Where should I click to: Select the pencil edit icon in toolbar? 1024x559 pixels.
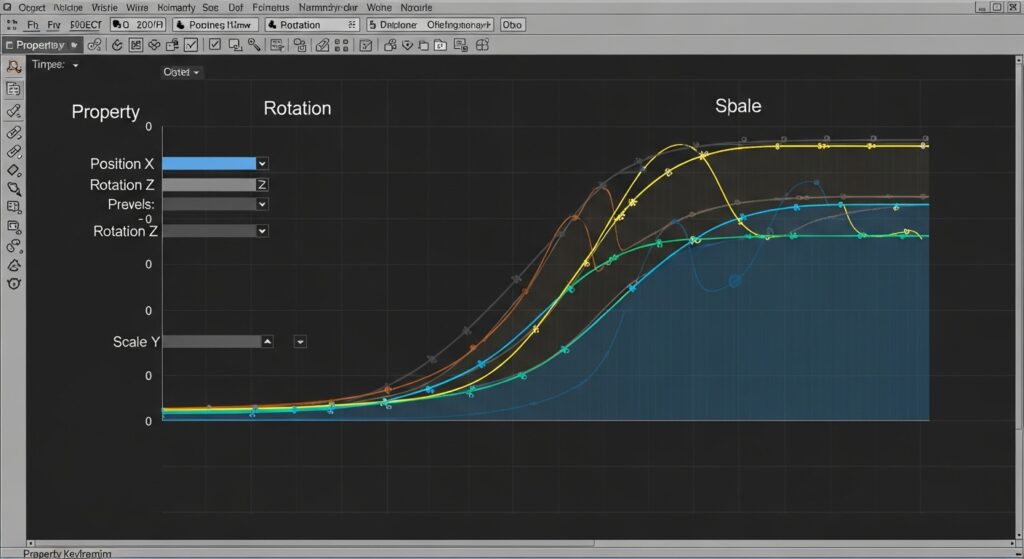pos(322,45)
